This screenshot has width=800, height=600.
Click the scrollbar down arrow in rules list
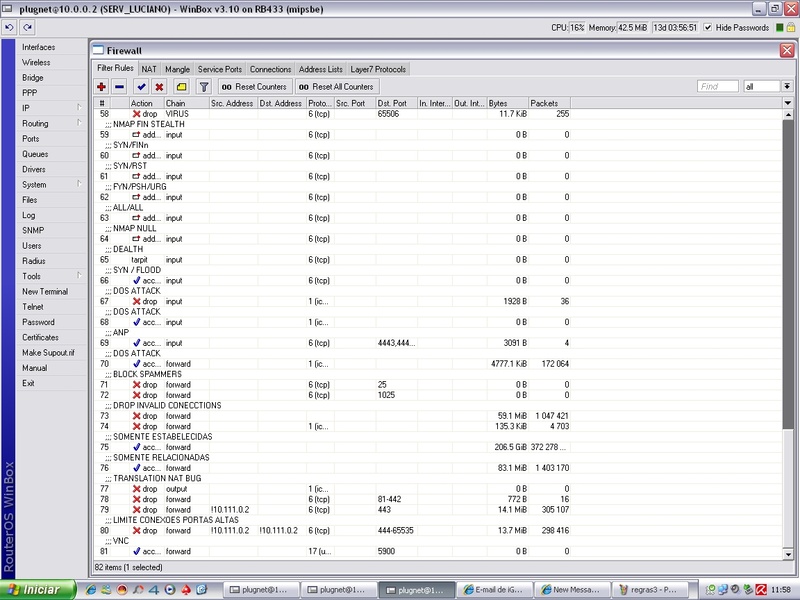click(788, 554)
